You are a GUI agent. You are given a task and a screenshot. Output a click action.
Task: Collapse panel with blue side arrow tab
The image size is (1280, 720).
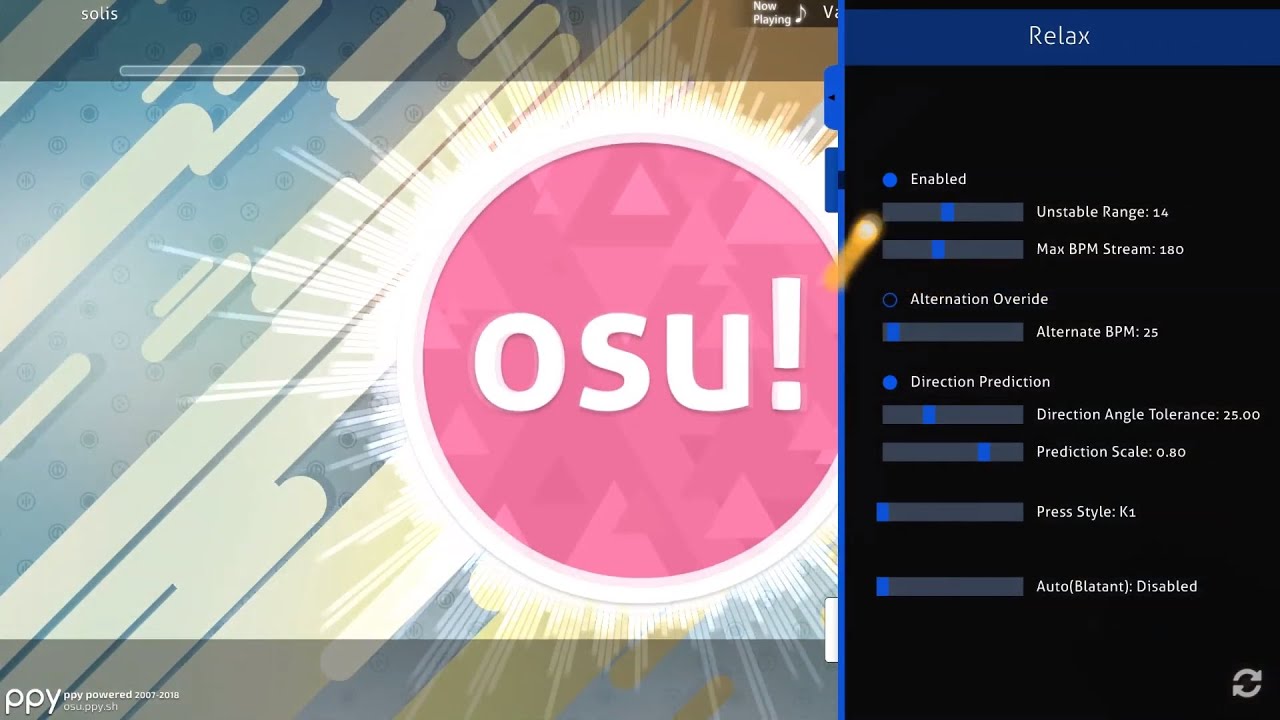coord(831,98)
